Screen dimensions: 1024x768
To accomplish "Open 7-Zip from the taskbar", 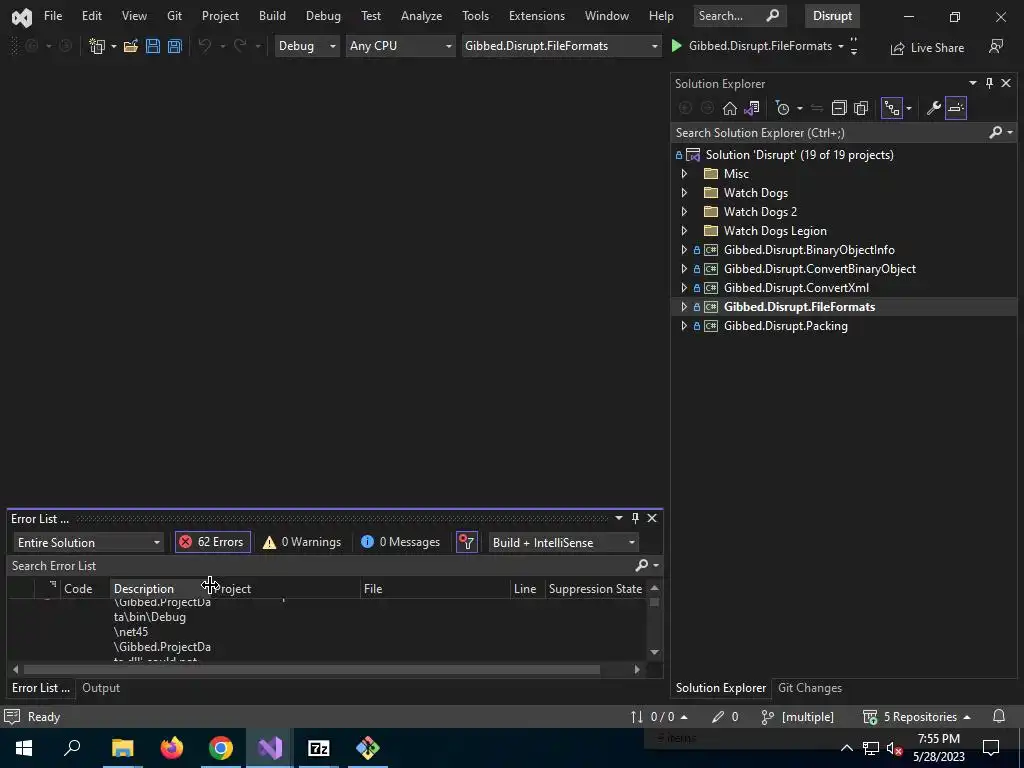I will (319, 748).
